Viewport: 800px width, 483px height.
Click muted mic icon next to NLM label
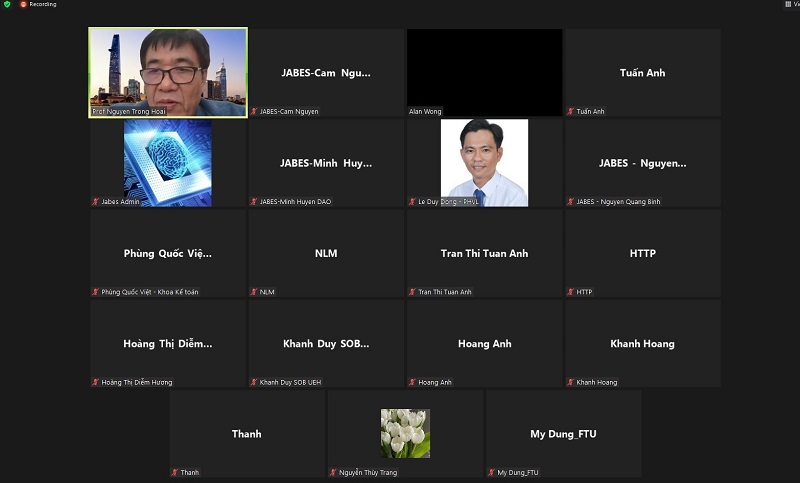pos(254,292)
